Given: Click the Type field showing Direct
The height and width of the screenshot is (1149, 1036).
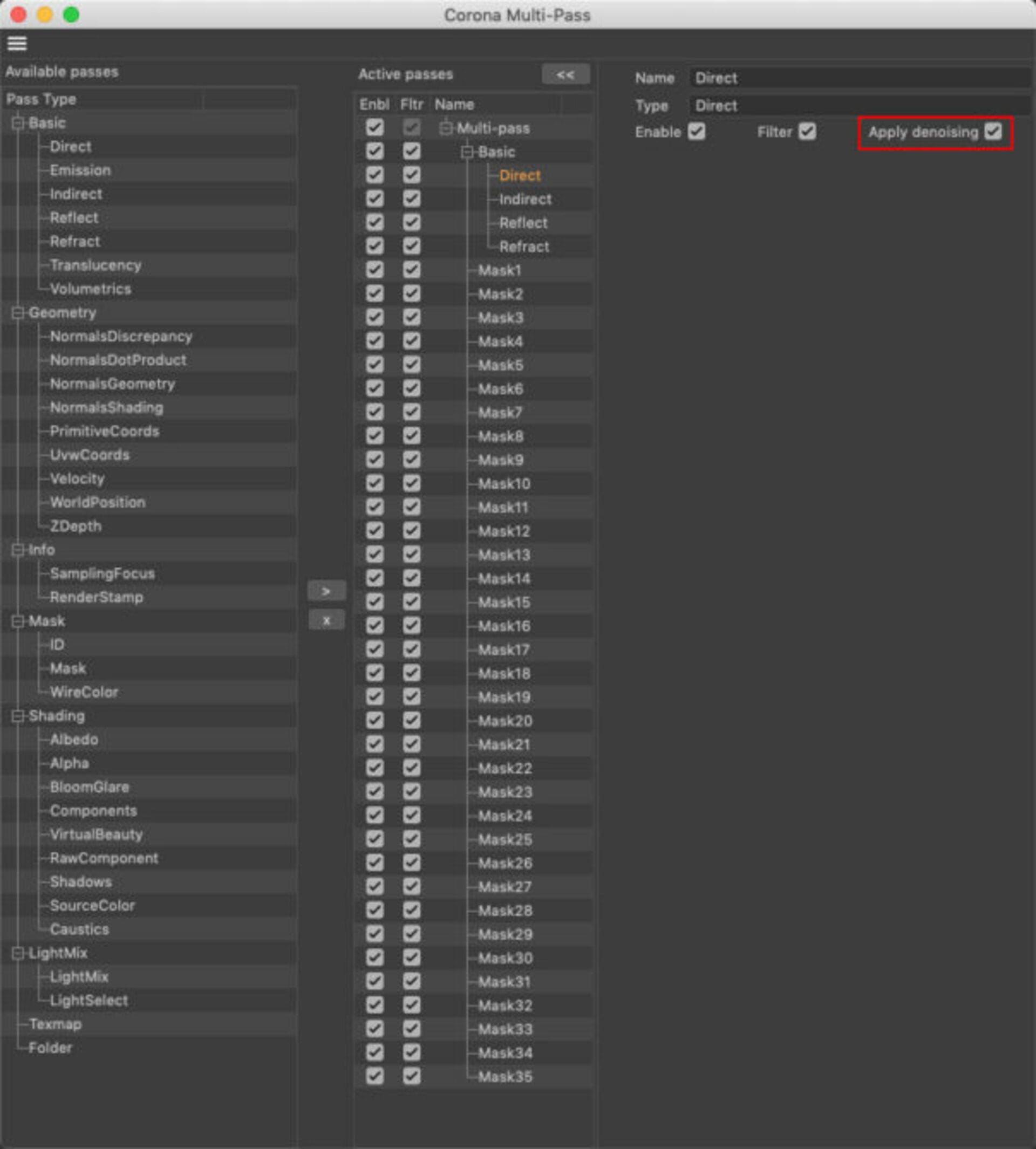Looking at the screenshot, I should 860,105.
